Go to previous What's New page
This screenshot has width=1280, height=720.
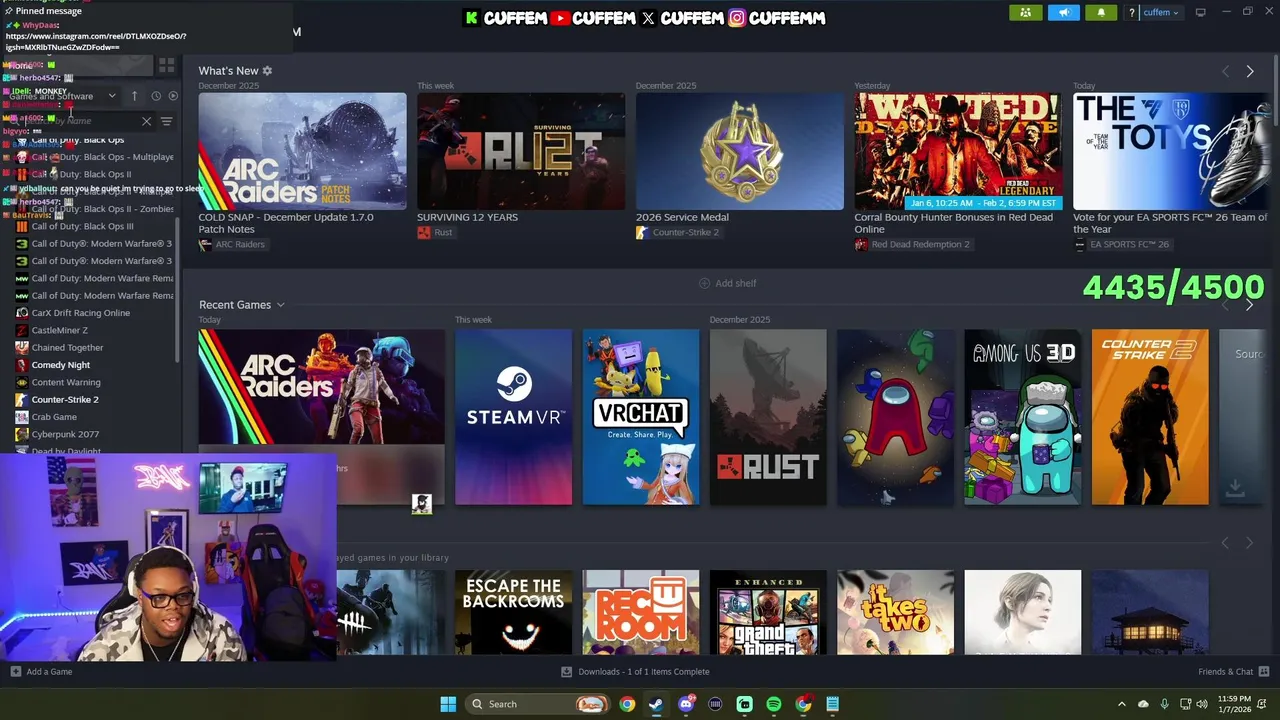1225,72
